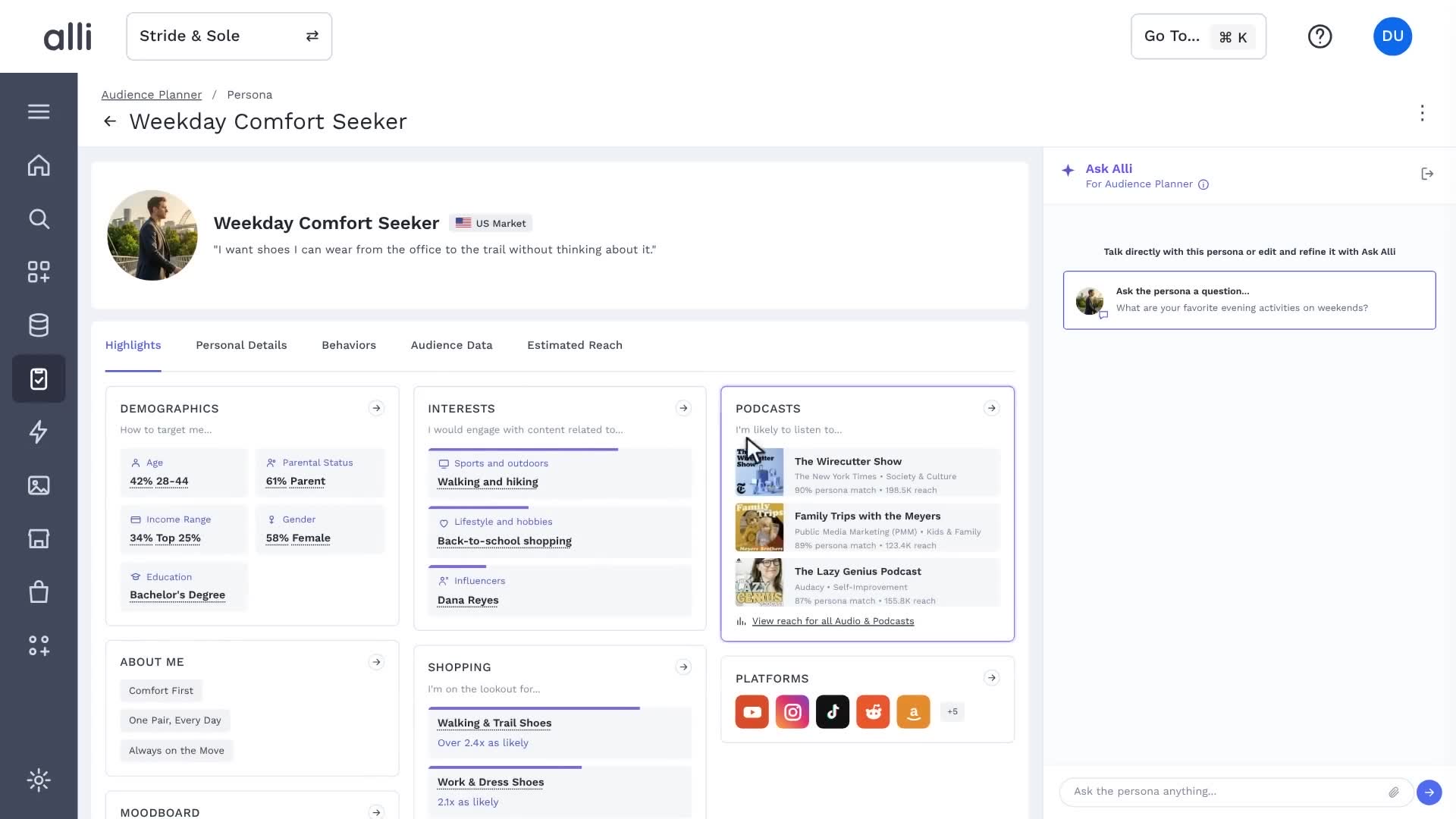Open the database icon in sidebar
This screenshot has width=1456, height=819.
(39, 325)
